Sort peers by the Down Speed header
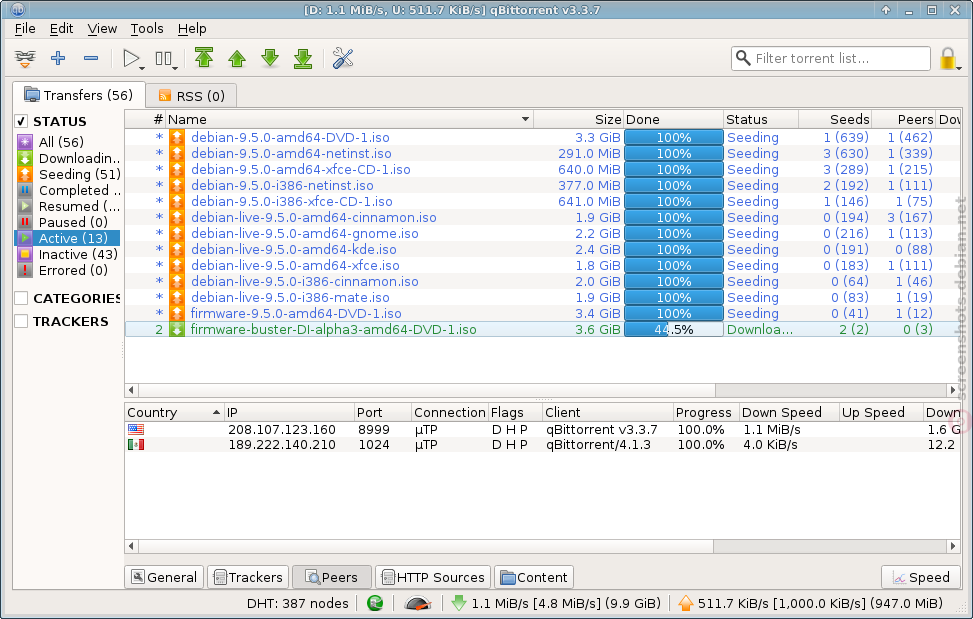 point(789,412)
